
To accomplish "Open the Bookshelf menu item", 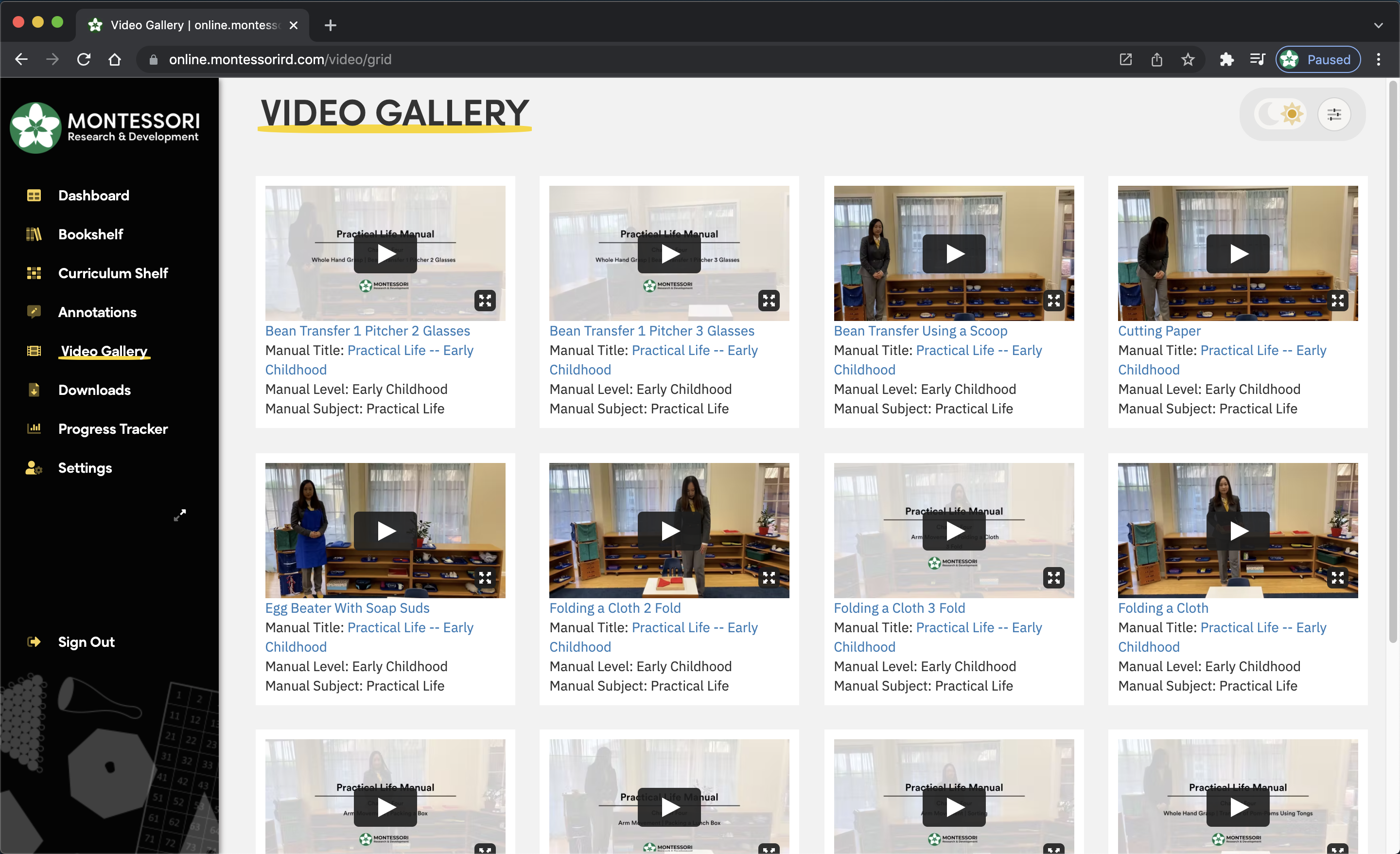I will click(x=90, y=234).
